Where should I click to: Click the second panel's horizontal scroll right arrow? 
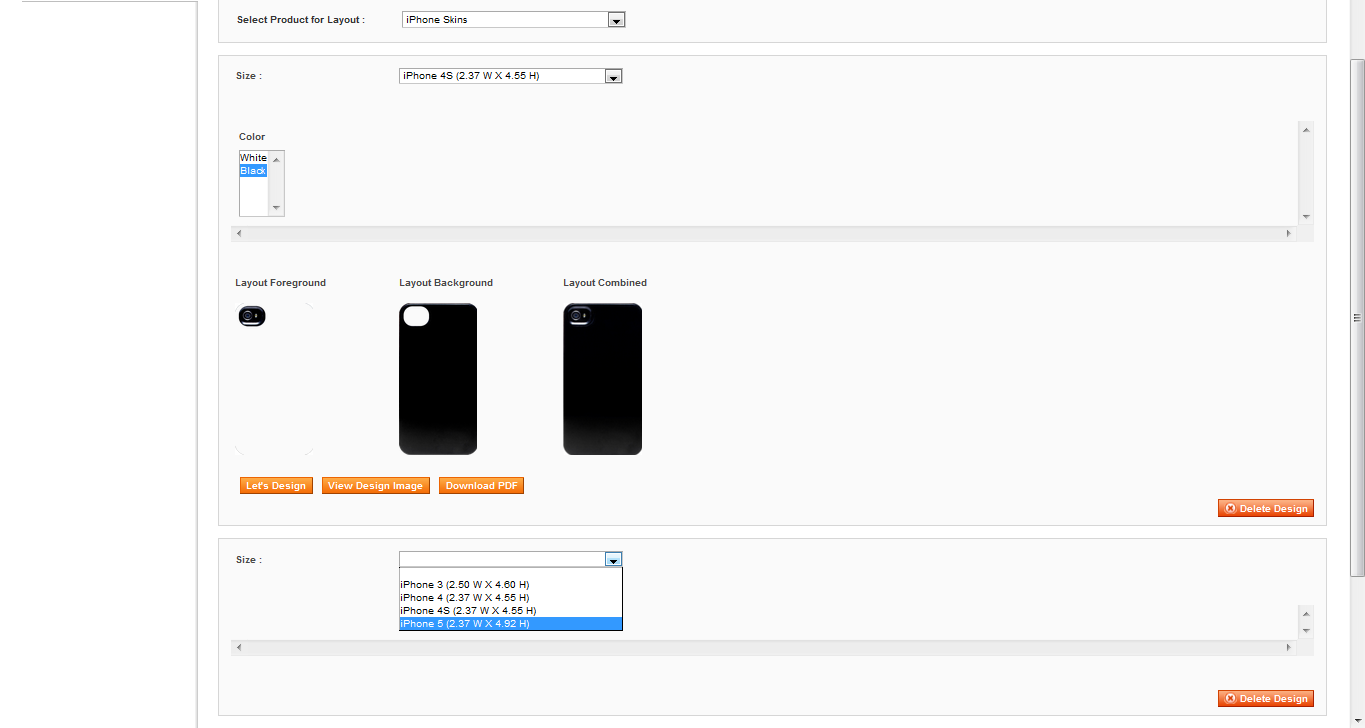(1289, 648)
